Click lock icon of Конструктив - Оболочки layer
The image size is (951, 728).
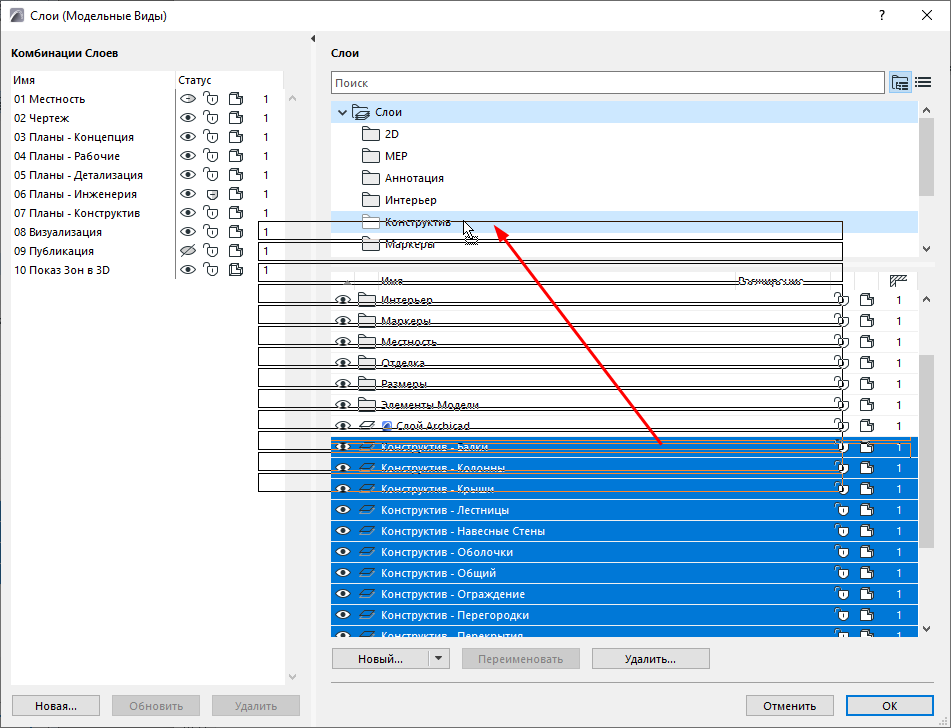tap(842, 552)
